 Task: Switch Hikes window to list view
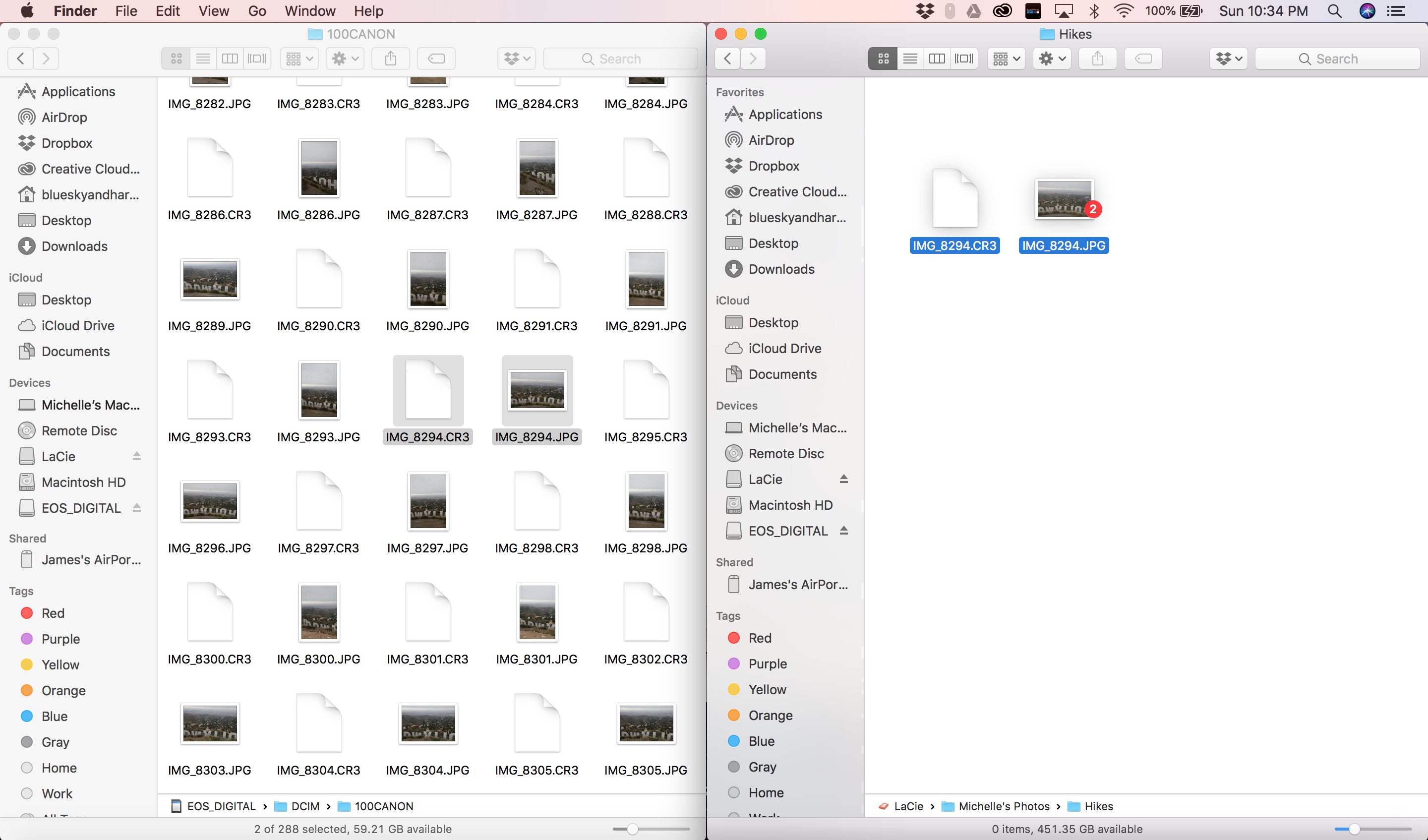(x=910, y=59)
